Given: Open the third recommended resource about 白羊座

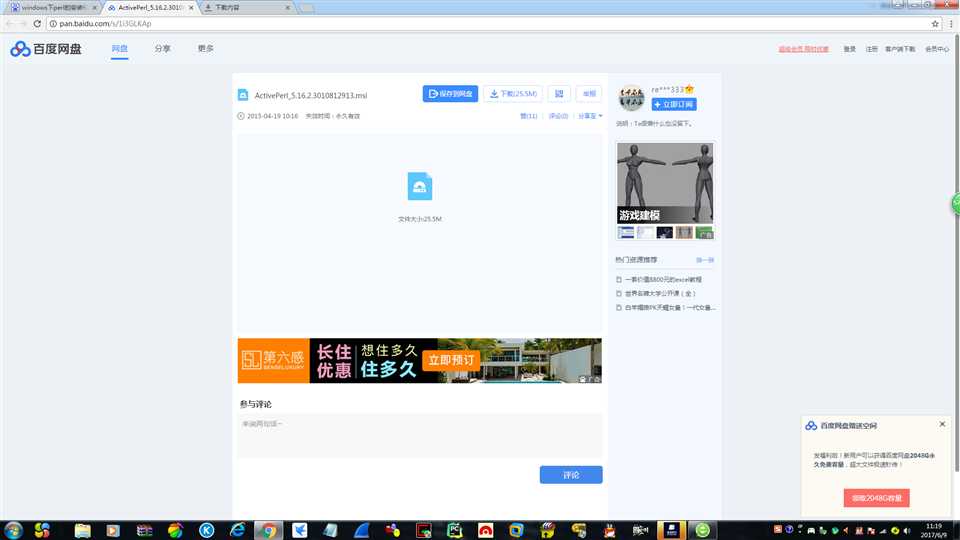Looking at the screenshot, I should 670,307.
